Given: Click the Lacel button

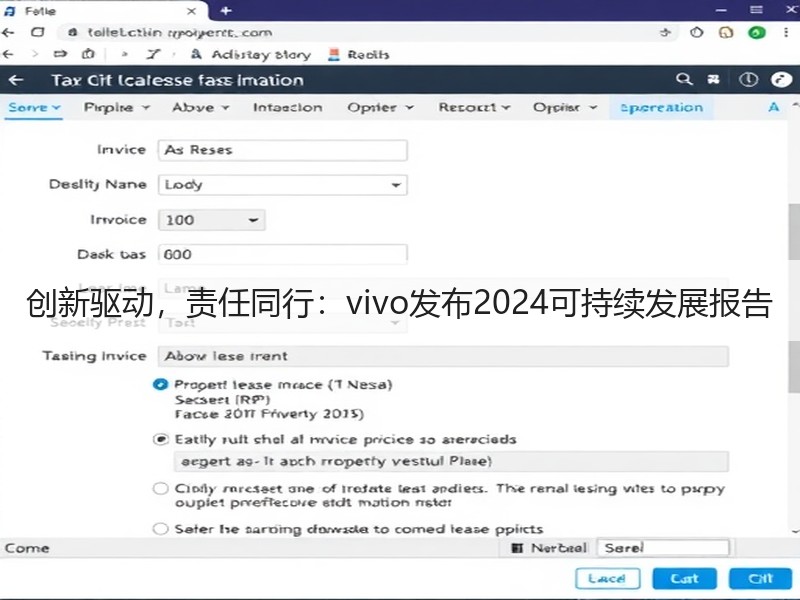Looking at the screenshot, I should tap(607, 579).
